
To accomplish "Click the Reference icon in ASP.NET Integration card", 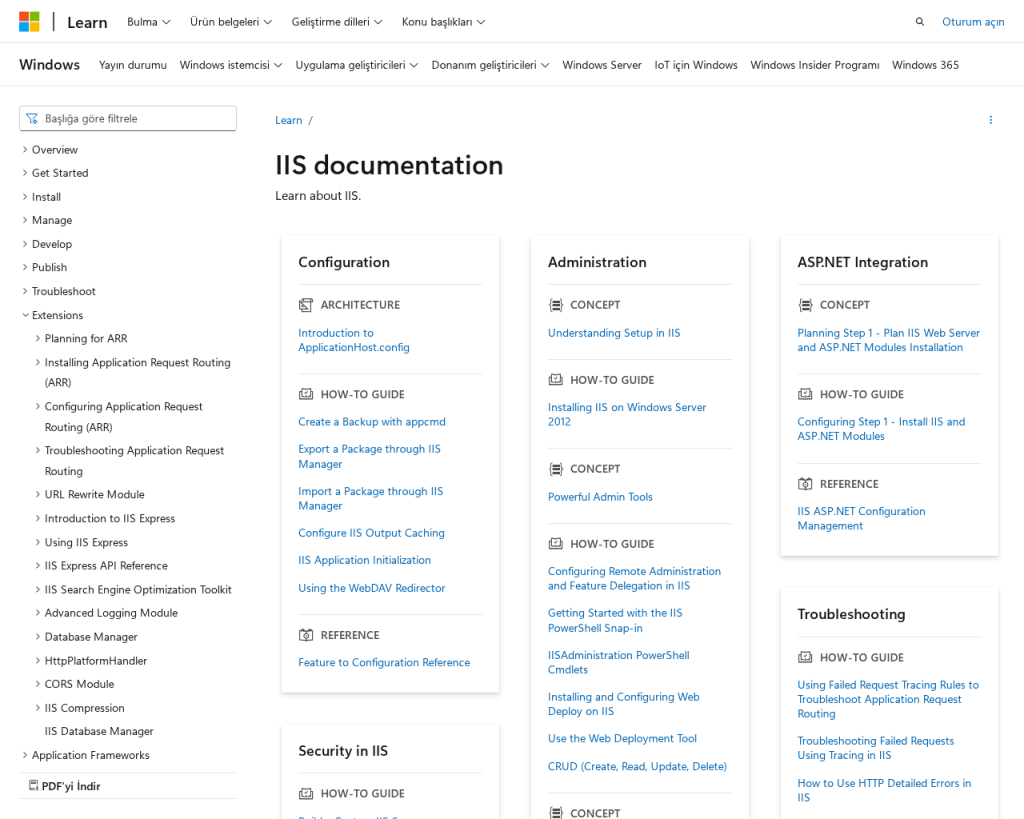I will [x=805, y=484].
